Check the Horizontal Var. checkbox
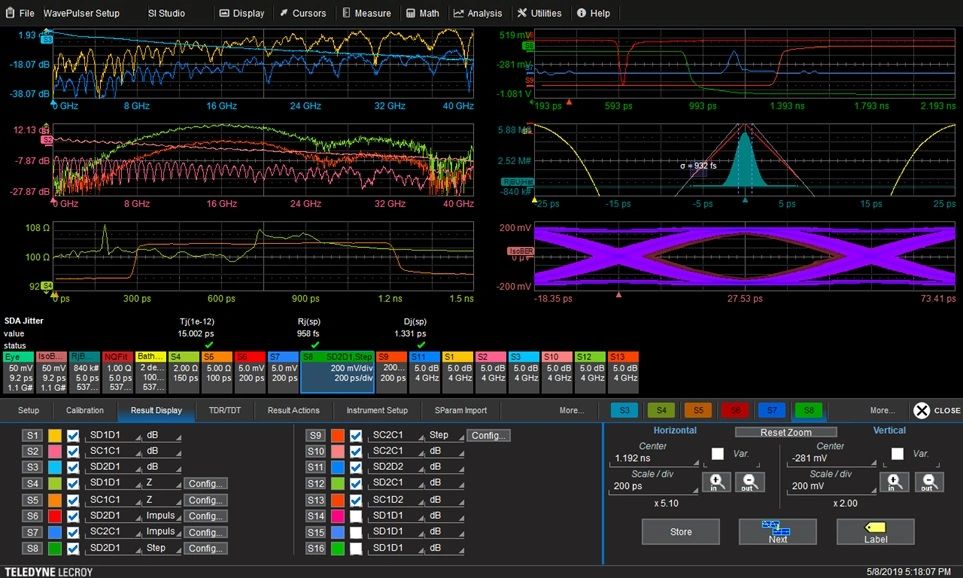 (x=717, y=453)
